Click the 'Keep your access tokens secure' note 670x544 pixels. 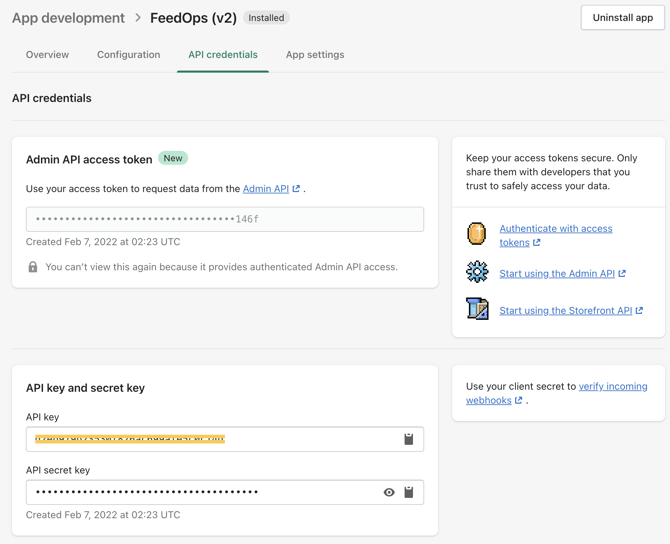point(552,172)
